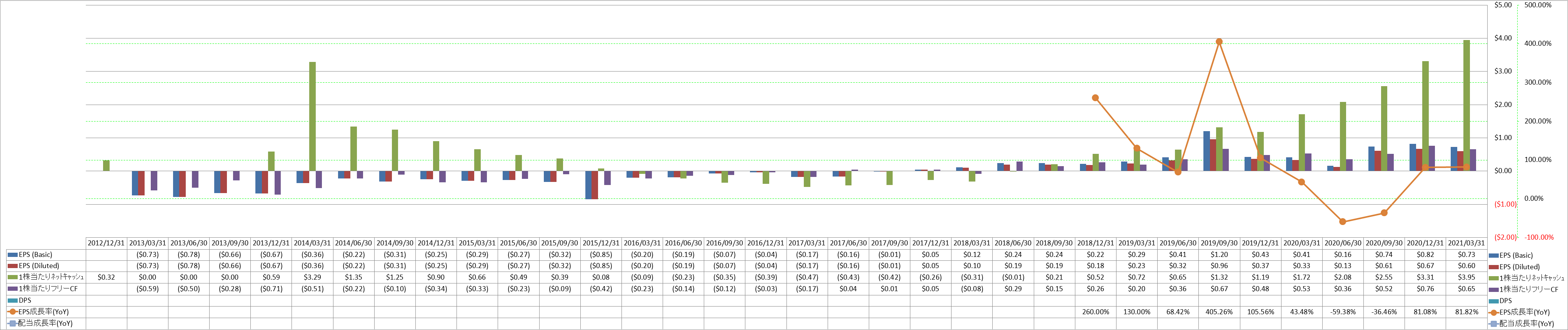Click the 405.26% EPS growth cell

pos(1219,312)
